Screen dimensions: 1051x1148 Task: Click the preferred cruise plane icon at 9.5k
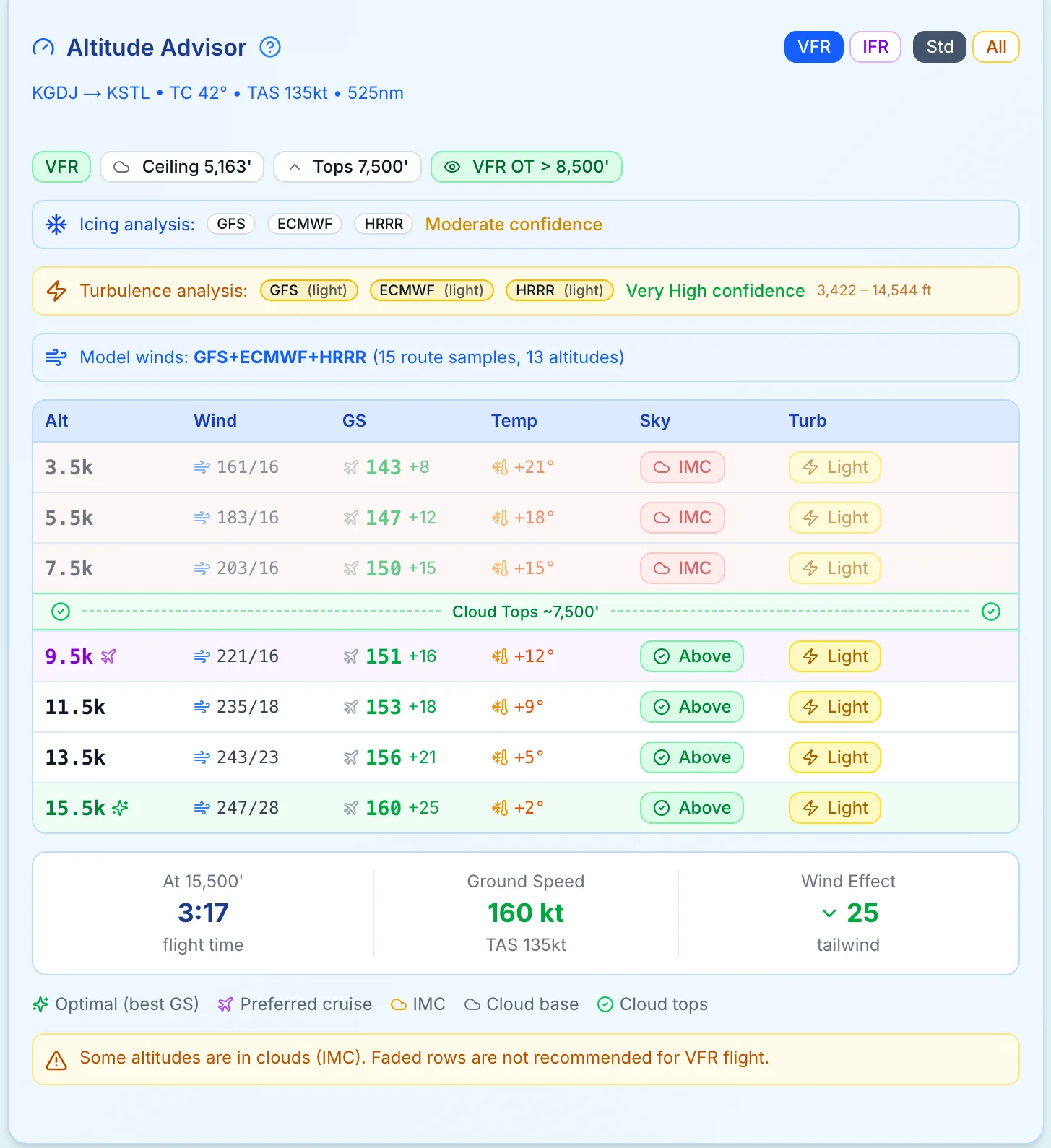(108, 656)
